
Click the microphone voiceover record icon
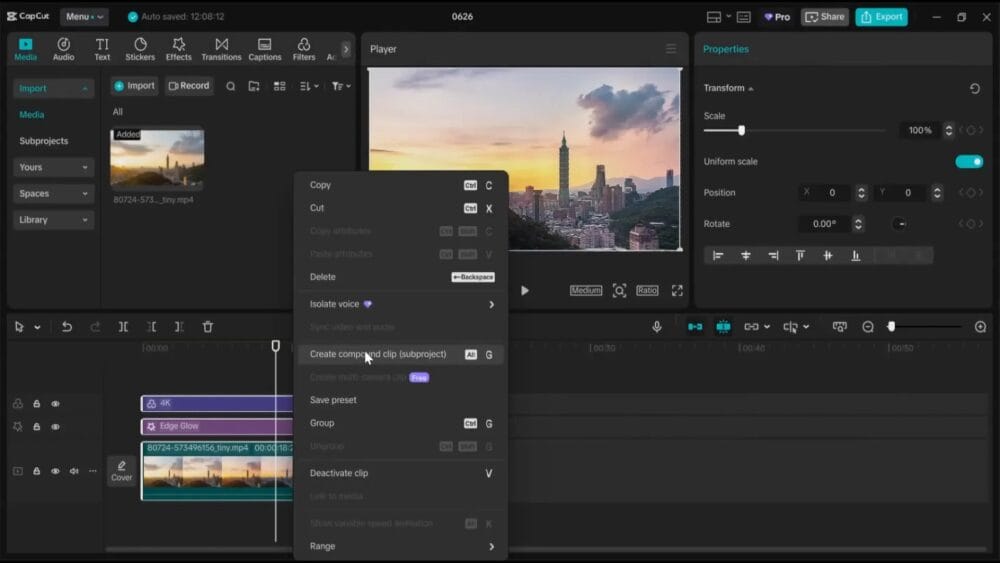pyautogui.click(x=657, y=327)
